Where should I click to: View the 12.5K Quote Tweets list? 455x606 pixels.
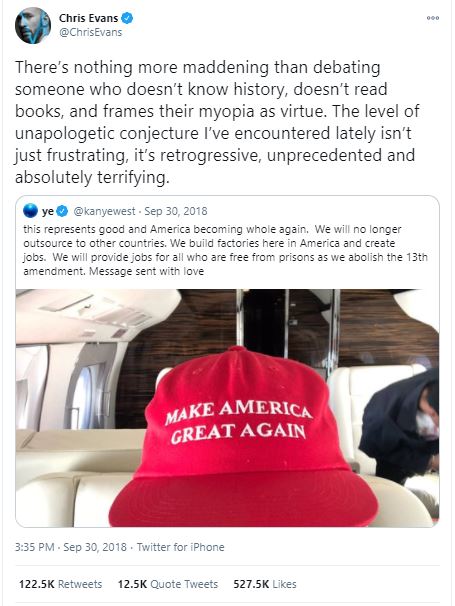tap(168, 584)
